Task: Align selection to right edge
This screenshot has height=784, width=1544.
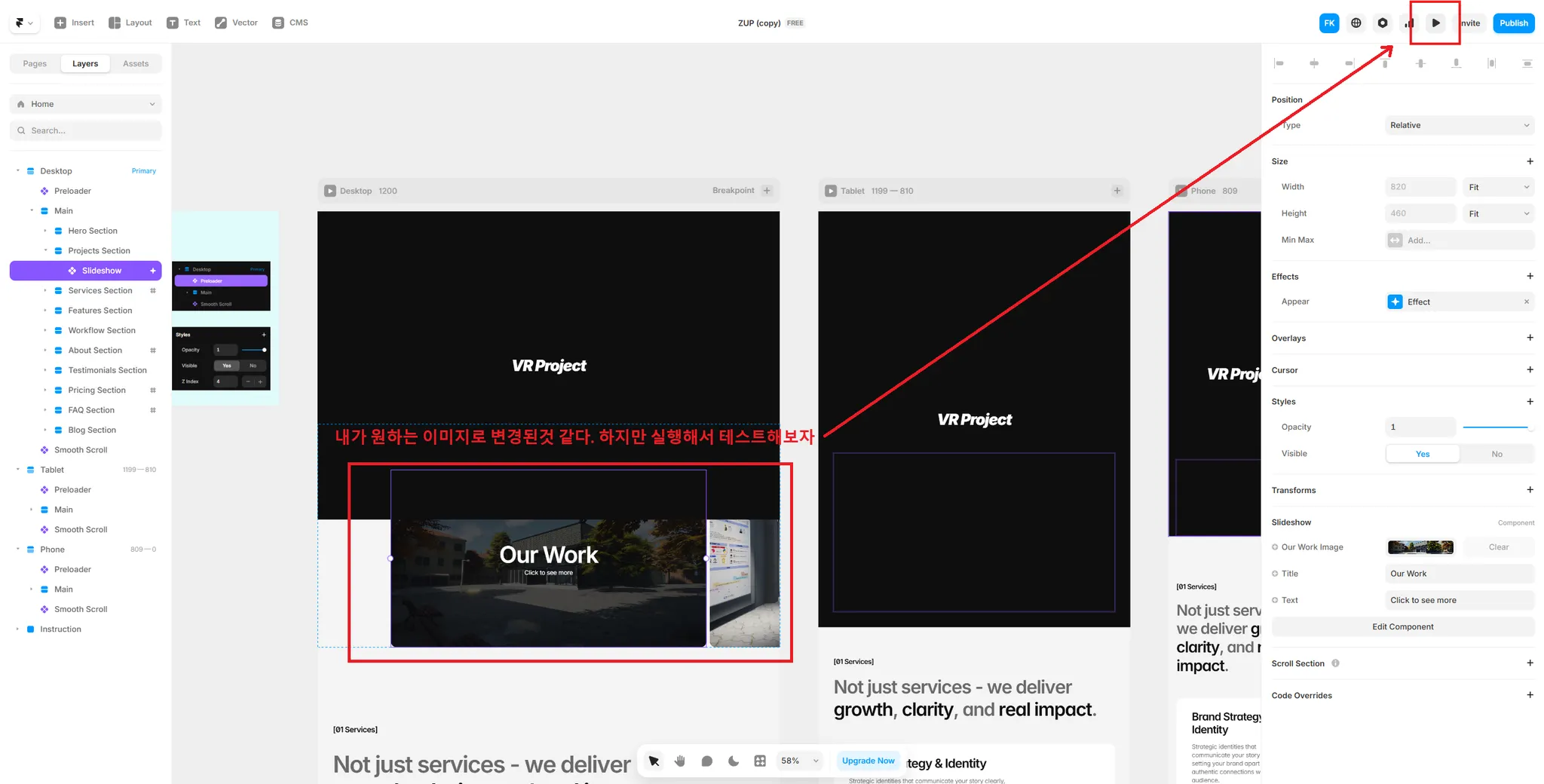Action: pyautogui.click(x=1349, y=63)
